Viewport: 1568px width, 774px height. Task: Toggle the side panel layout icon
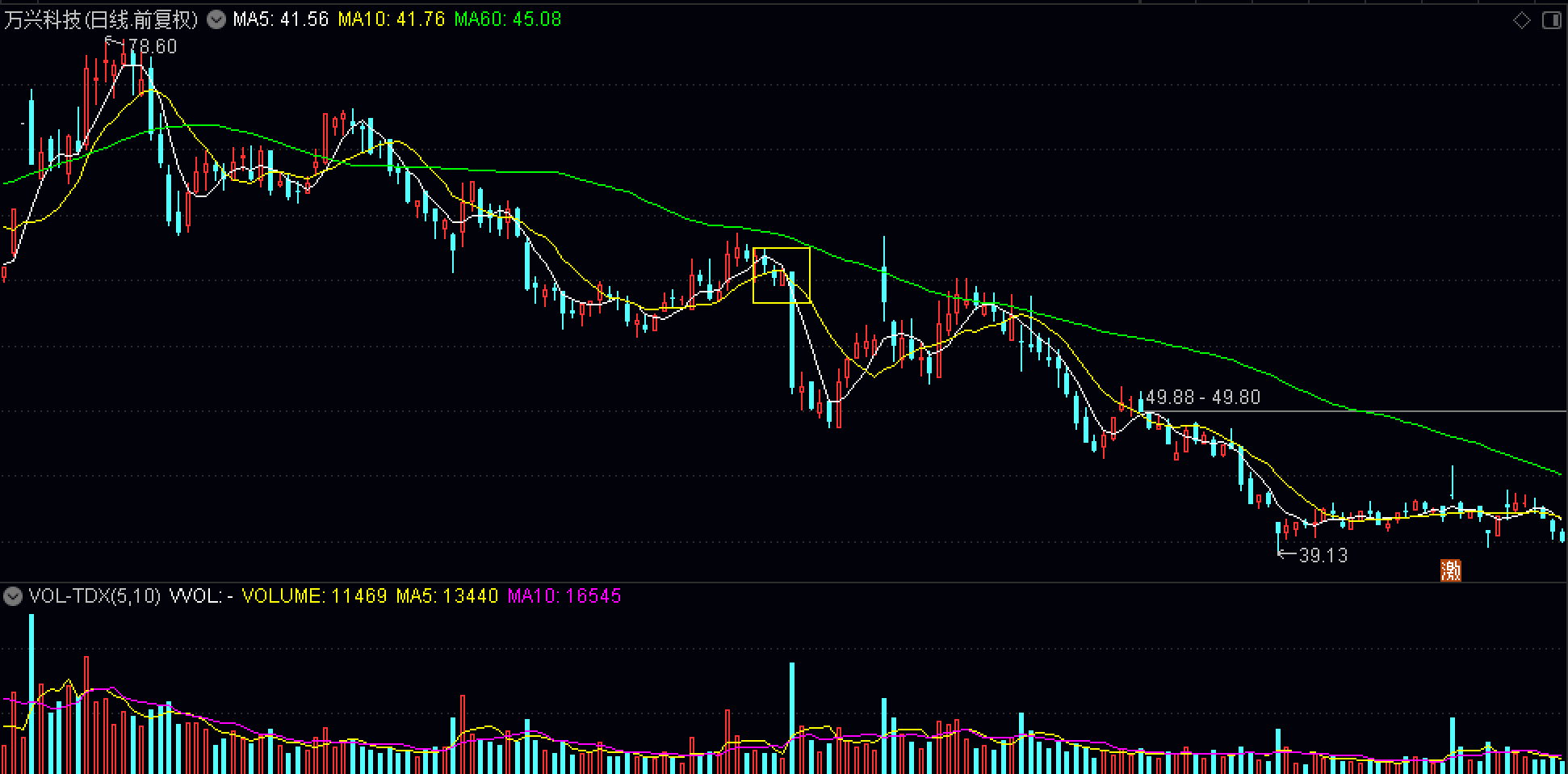click(x=1552, y=20)
